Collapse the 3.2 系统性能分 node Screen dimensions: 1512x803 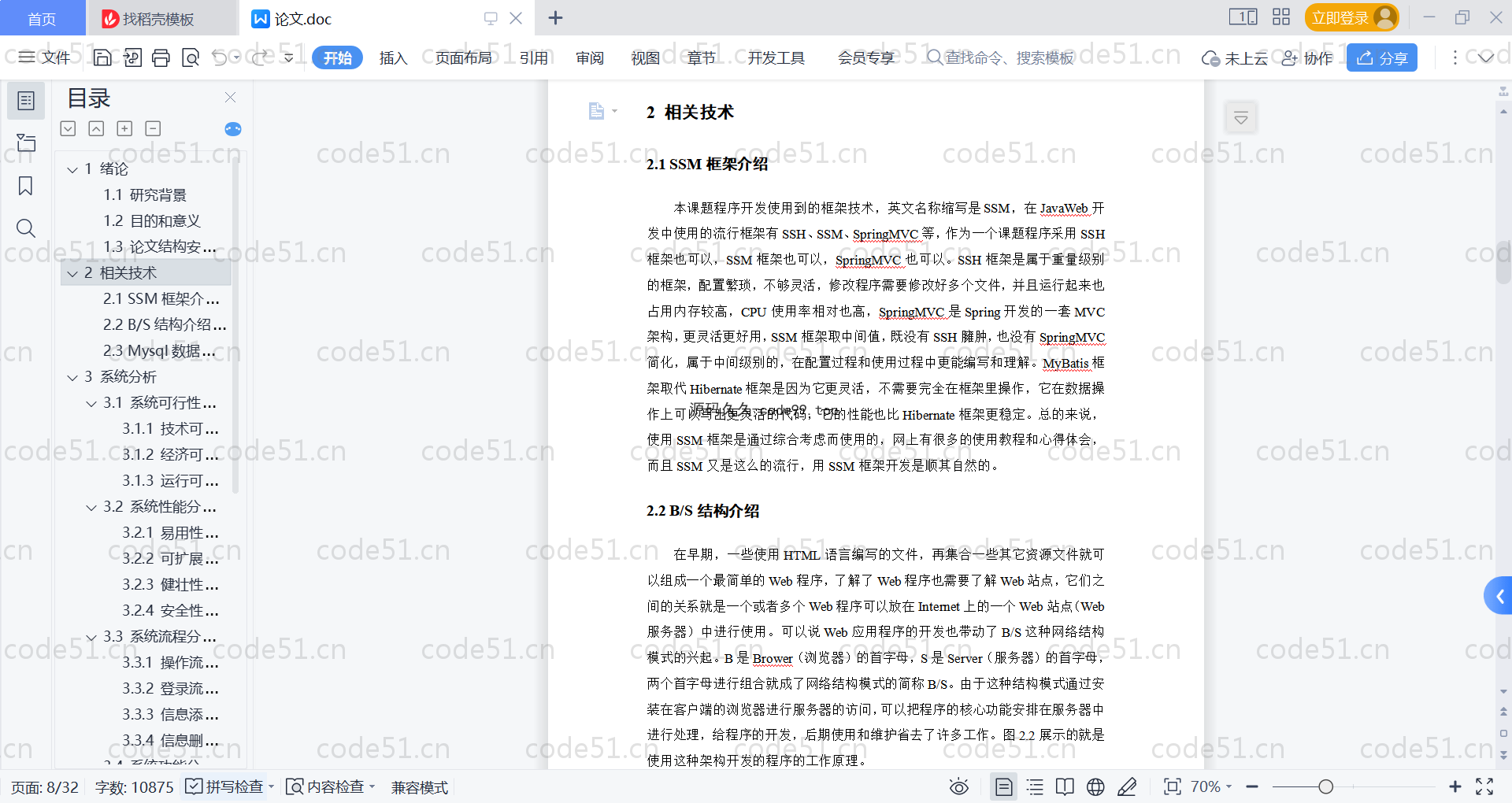tap(91, 507)
